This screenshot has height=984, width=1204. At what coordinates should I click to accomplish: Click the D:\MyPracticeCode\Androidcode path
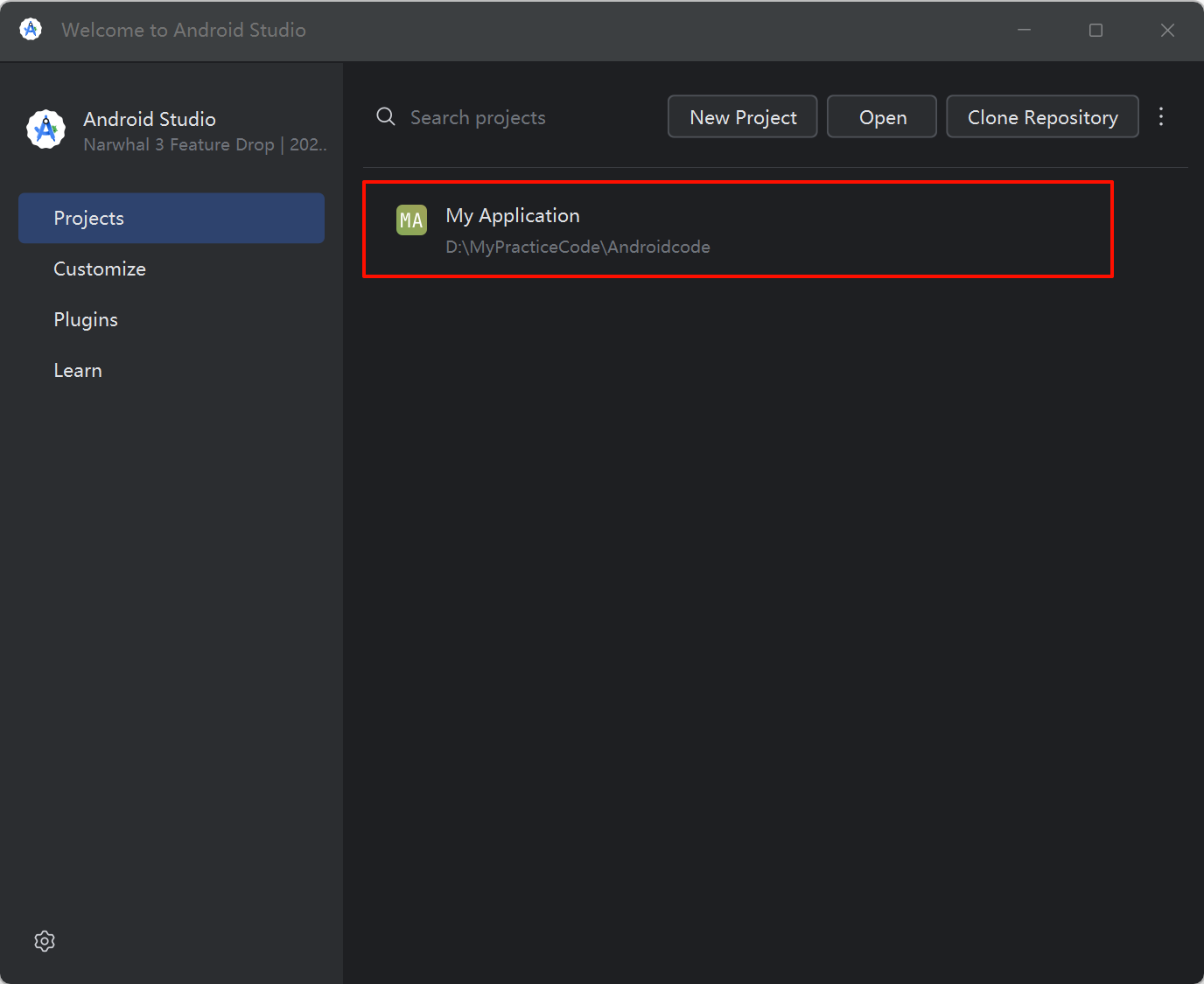tap(577, 247)
